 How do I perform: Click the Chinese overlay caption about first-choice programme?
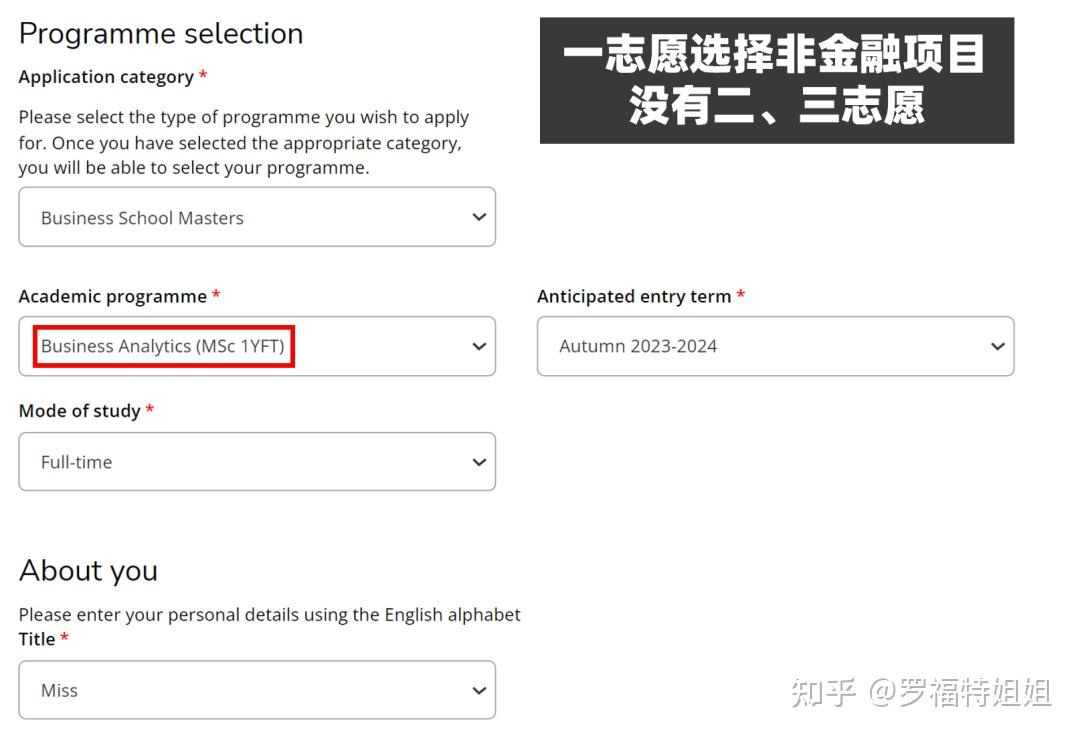click(777, 80)
